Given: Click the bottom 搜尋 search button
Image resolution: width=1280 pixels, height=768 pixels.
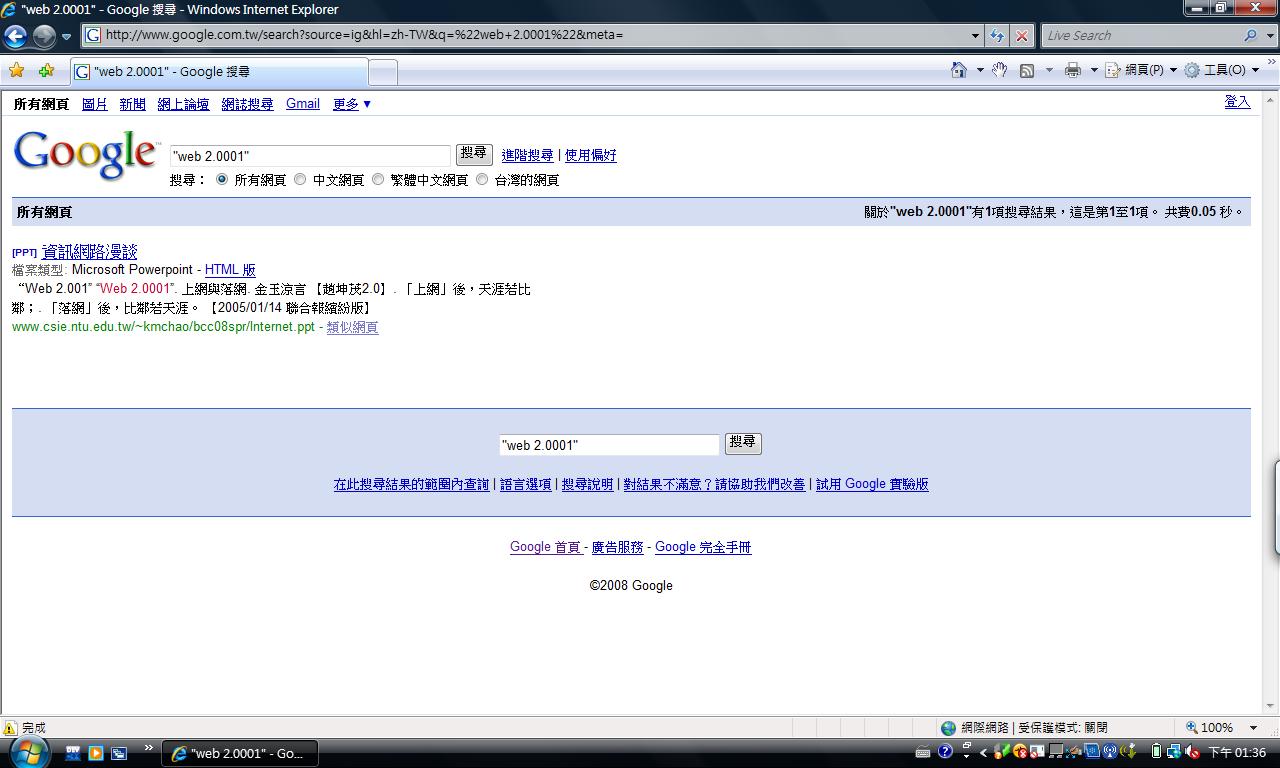Looking at the screenshot, I should (x=743, y=443).
